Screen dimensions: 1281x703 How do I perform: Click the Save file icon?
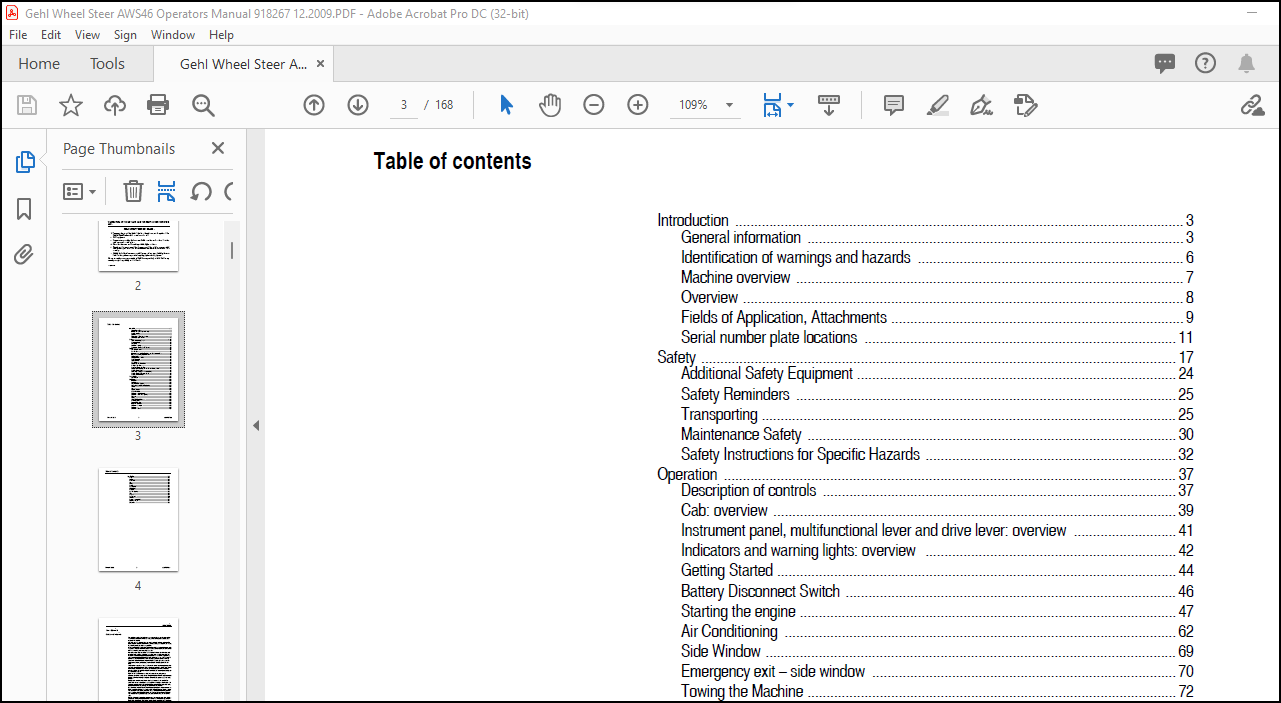click(x=27, y=105)
